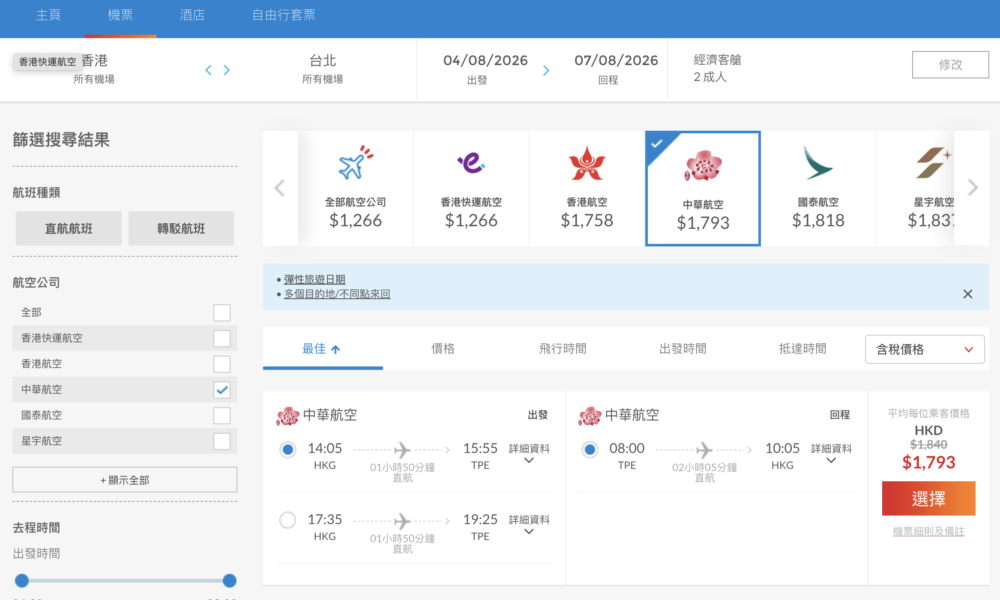Image resolution: width=1000 pixels, height=600 pixels.
Task: Filter by 直航航班 button
Action: click(x=68, y=228)
